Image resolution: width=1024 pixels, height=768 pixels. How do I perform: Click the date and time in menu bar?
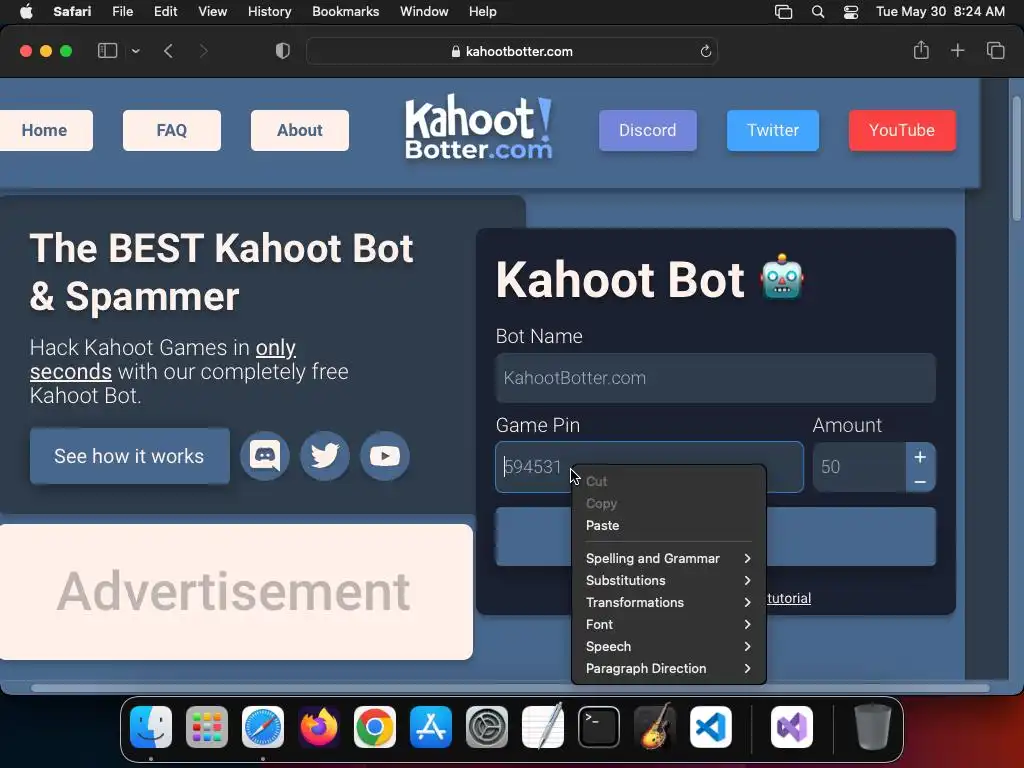point(940,12)
